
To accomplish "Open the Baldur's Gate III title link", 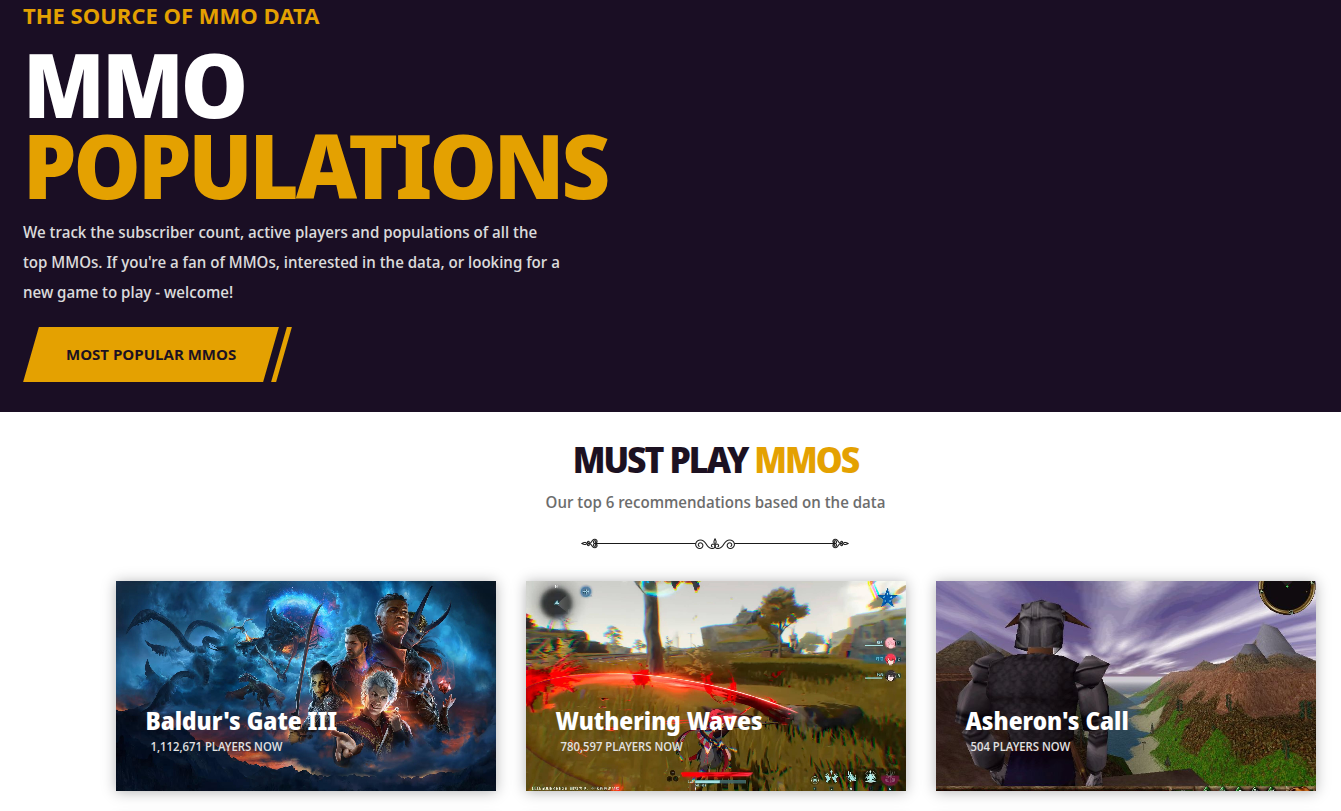I will tap(241, 721).
